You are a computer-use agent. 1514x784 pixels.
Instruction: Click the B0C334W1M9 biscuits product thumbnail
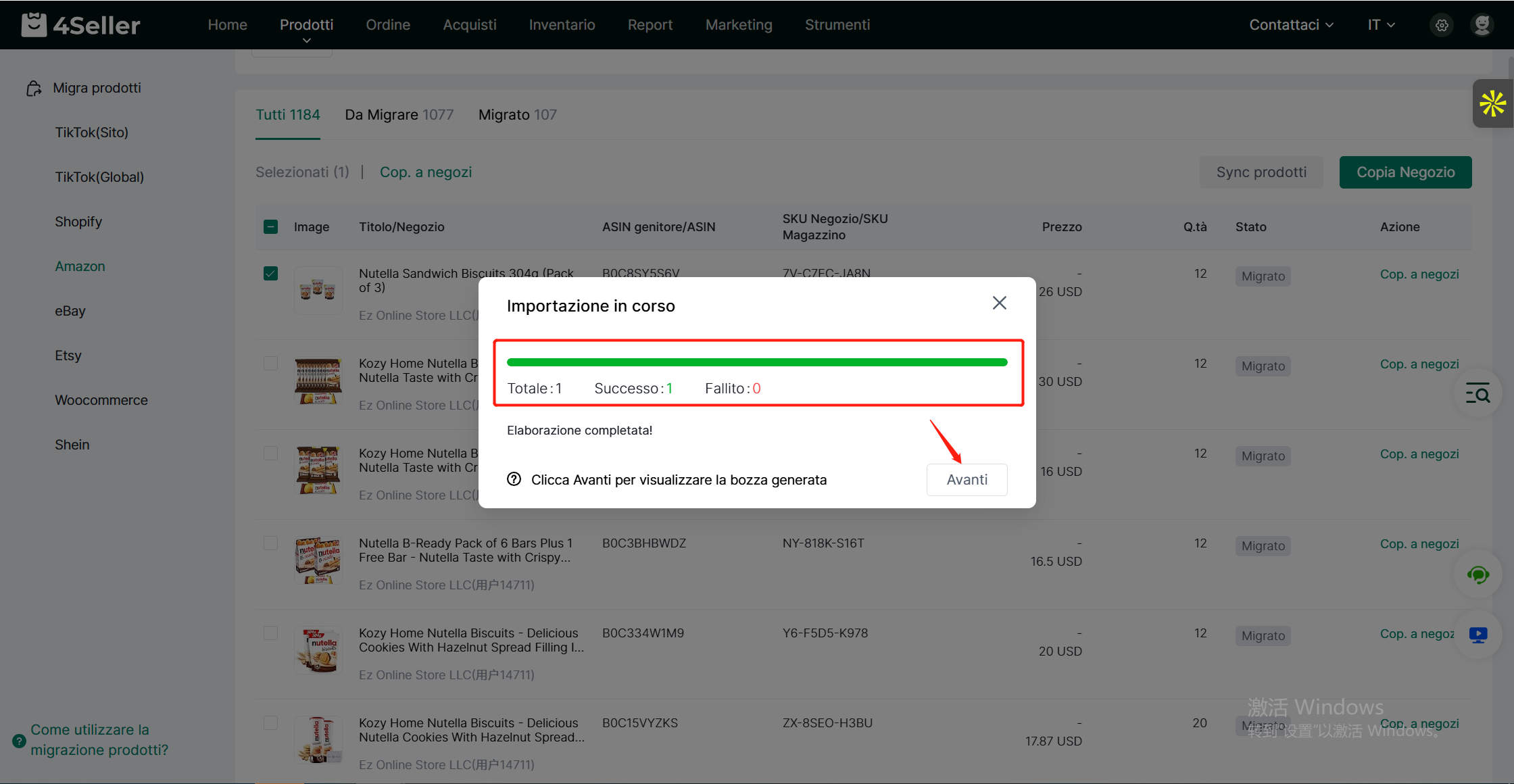point(318,650)
